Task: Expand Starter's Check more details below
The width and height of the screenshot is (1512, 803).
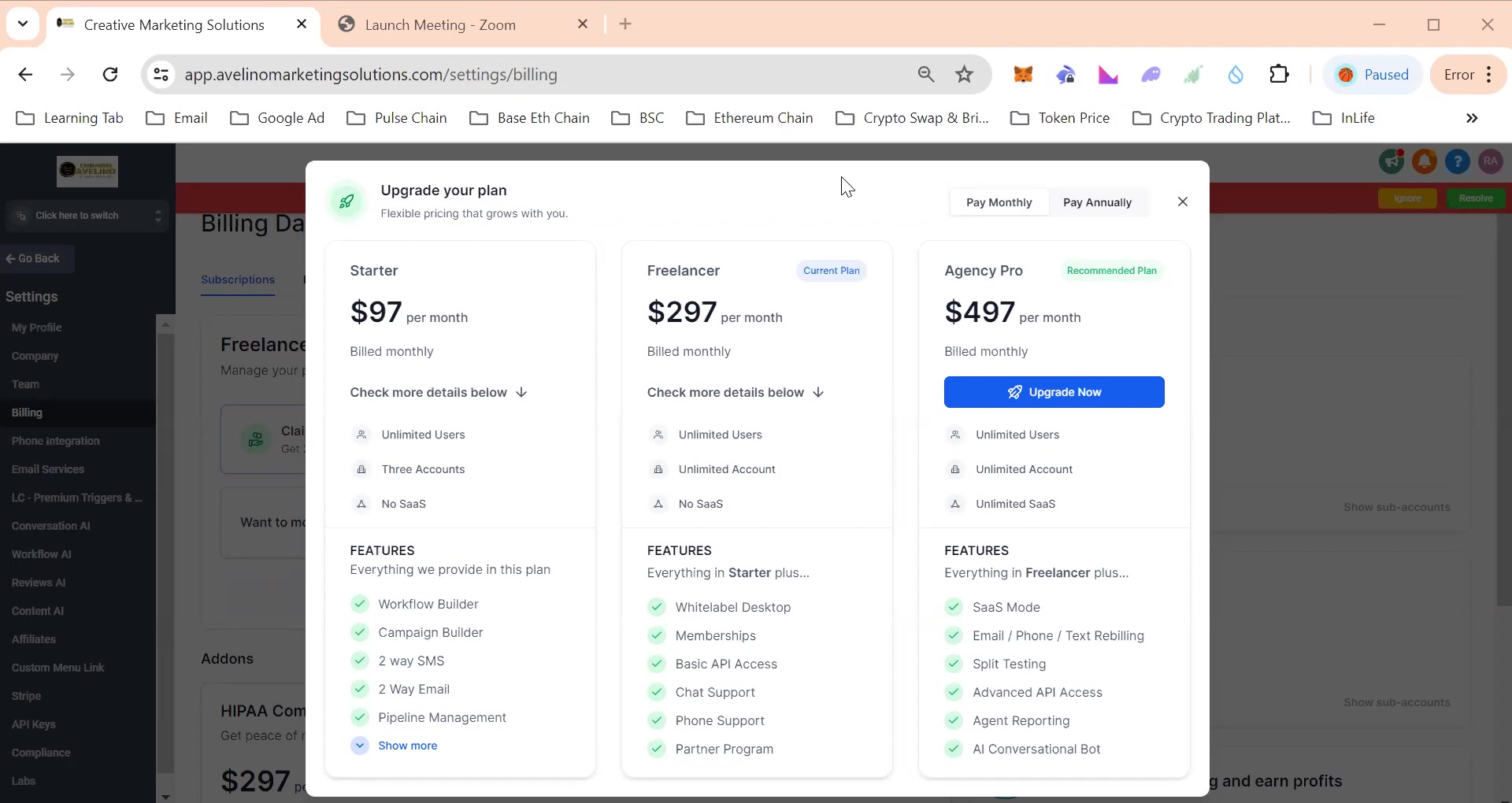Action: click(439, 392)
